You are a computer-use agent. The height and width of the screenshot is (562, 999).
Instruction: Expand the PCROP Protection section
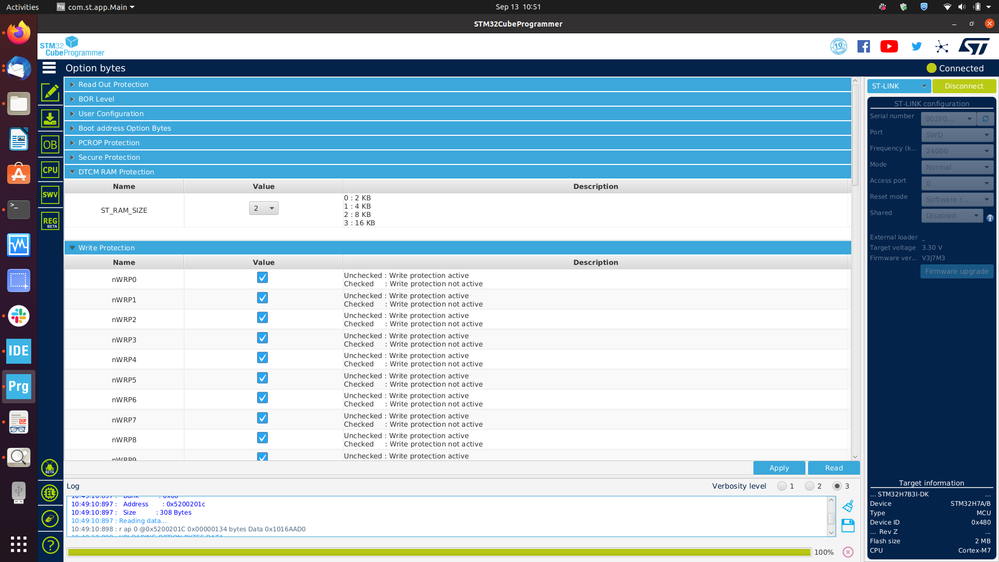[457, 143]
